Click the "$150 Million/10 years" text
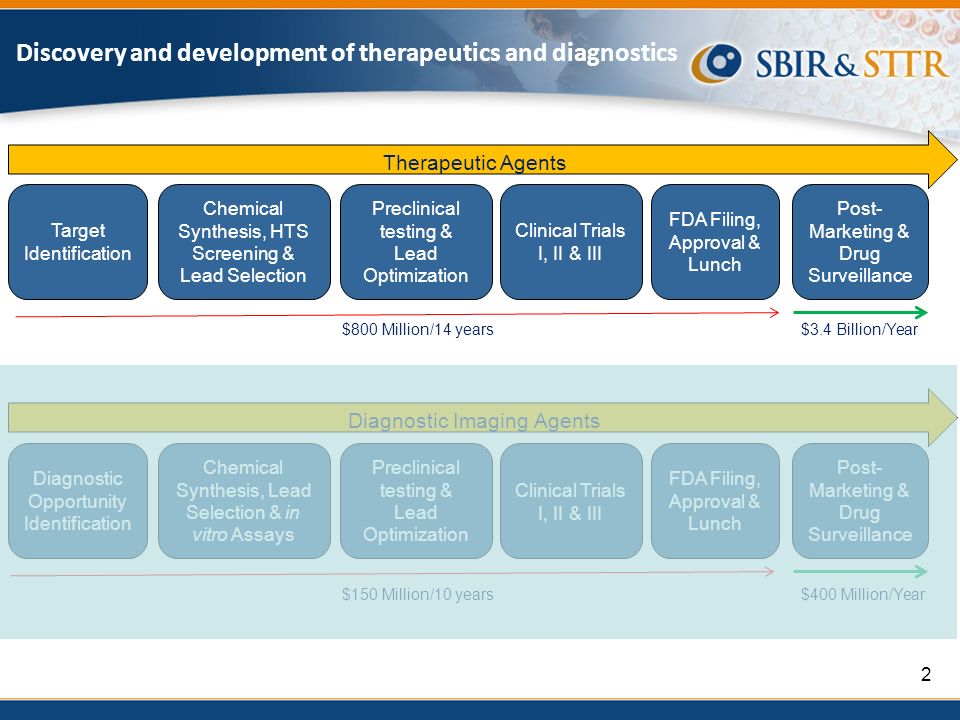This screenshot has width=960, height=720. (418, 594)
